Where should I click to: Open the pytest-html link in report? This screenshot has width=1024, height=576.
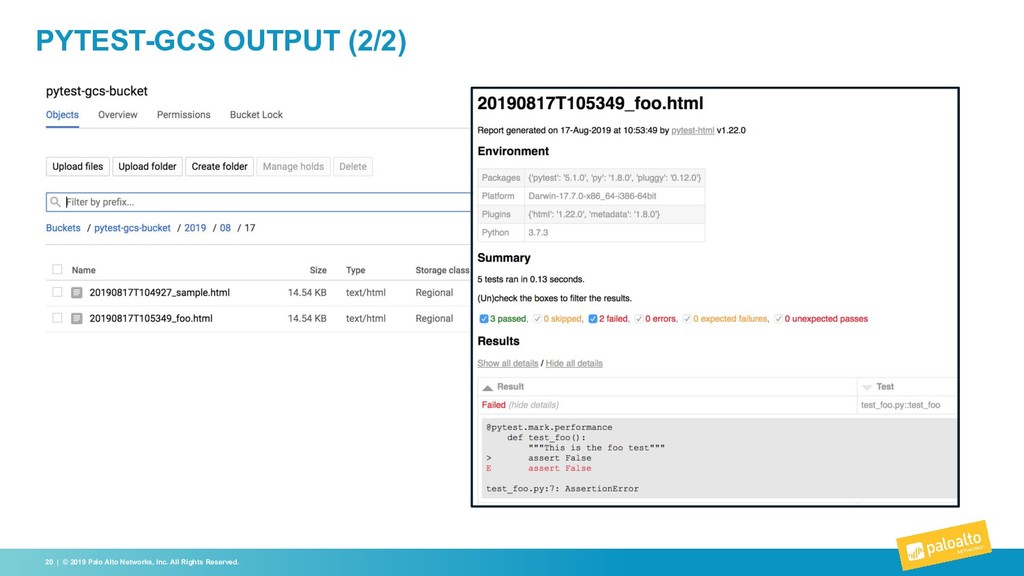692,131
